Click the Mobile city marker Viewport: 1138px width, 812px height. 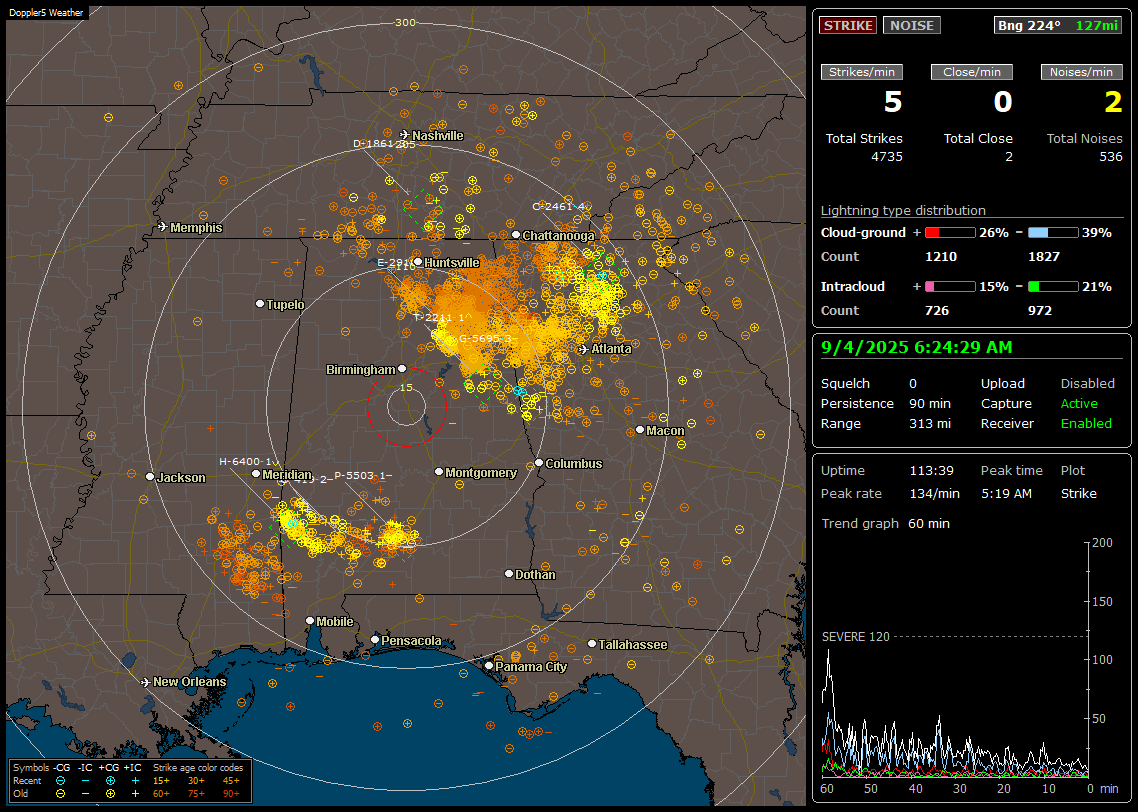pyautogui.click(x=310, y=620)
